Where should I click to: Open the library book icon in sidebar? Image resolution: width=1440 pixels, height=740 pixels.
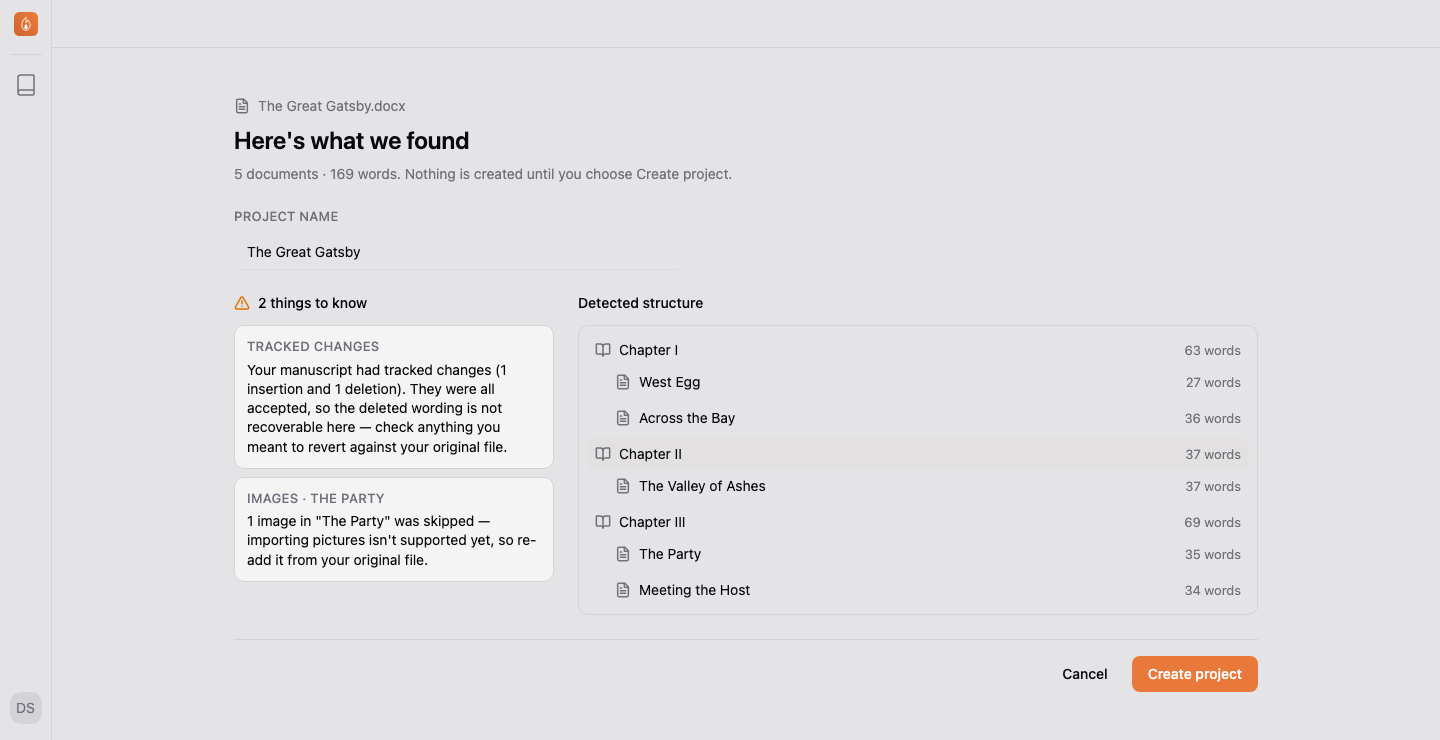tap(26, 85)
